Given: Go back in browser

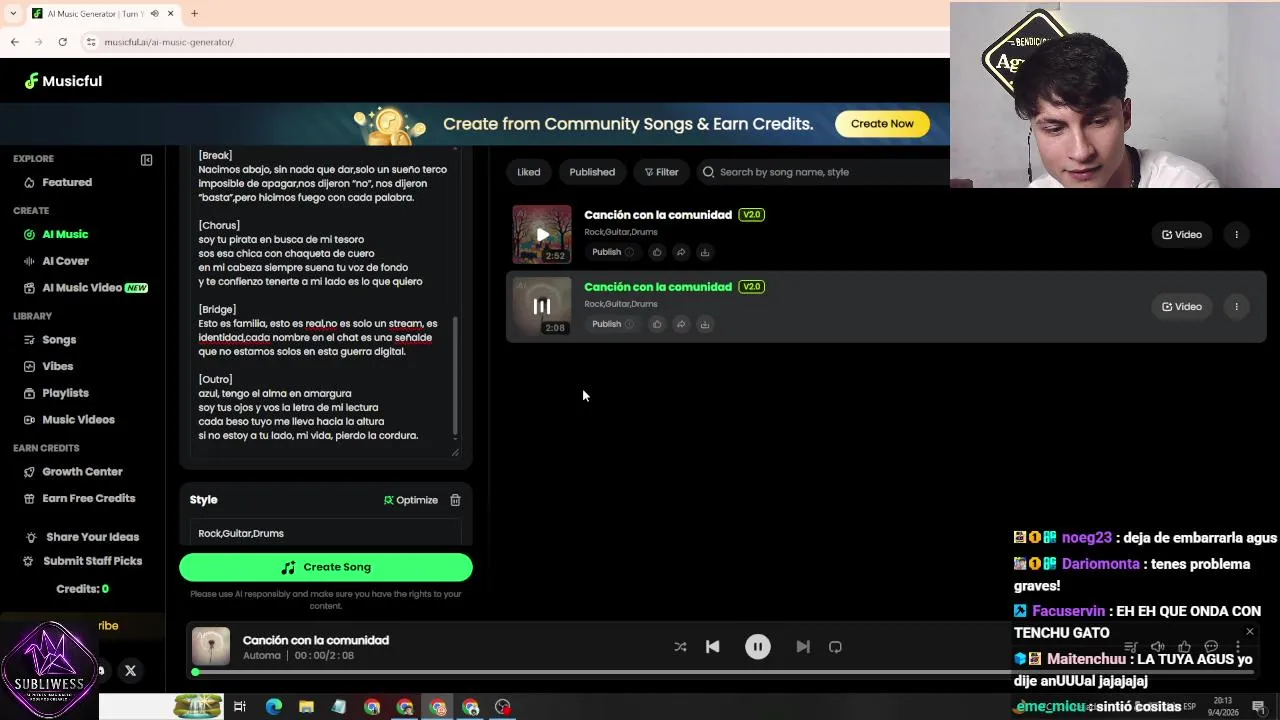Looking at the screenshot, I should coord(15,42).
